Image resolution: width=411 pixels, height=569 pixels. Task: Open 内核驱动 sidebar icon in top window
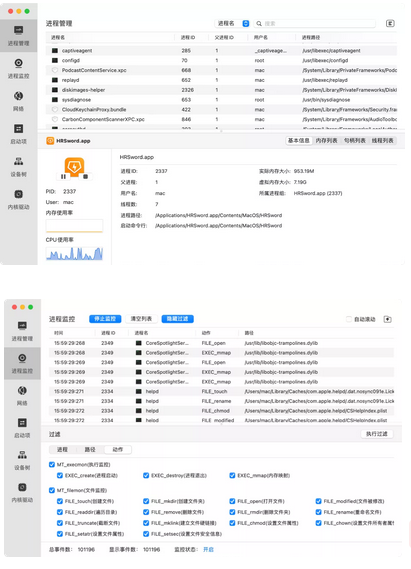tap(19, 194)
